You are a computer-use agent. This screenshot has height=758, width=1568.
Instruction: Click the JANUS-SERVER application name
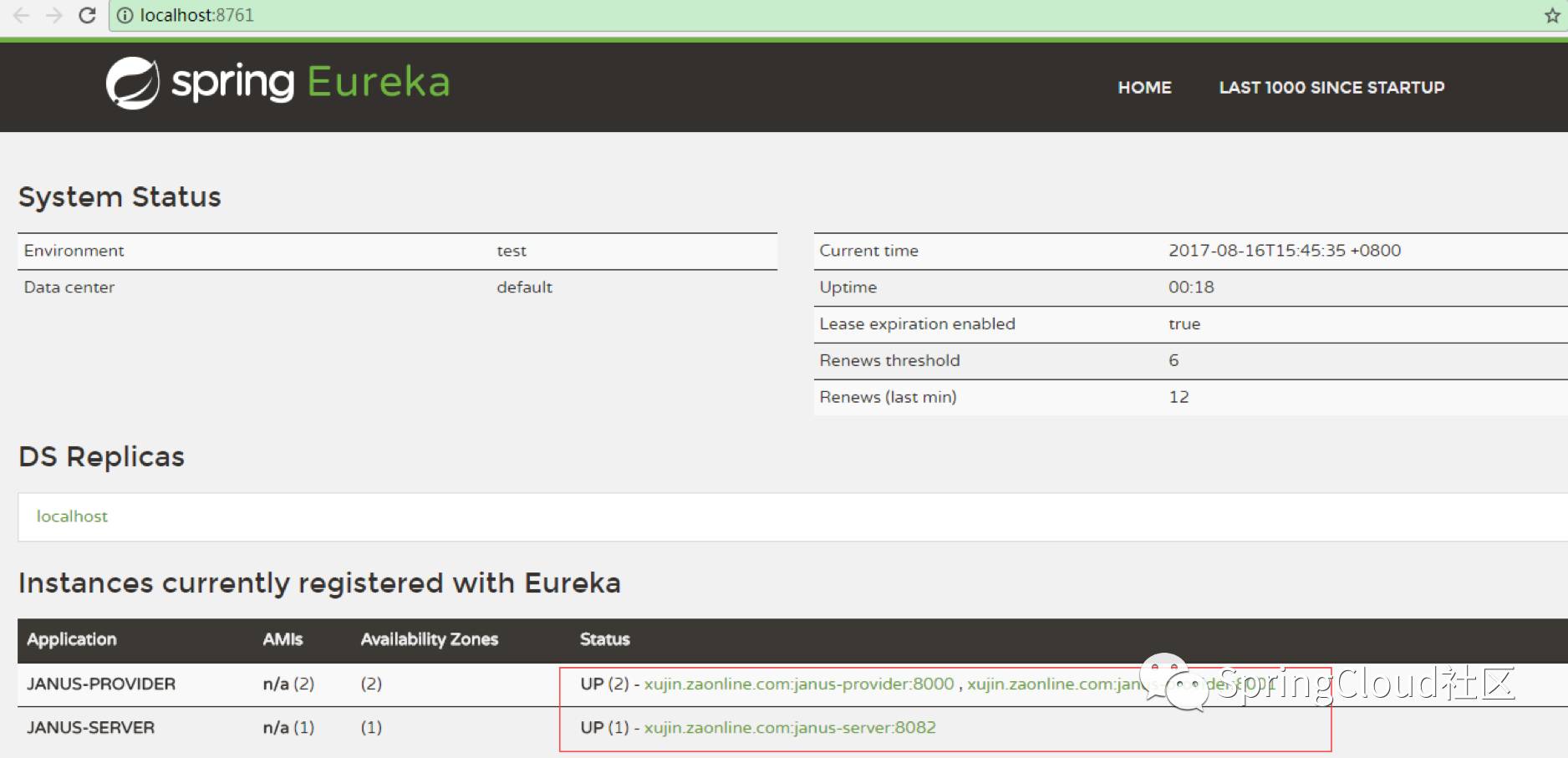pos(90,727)
